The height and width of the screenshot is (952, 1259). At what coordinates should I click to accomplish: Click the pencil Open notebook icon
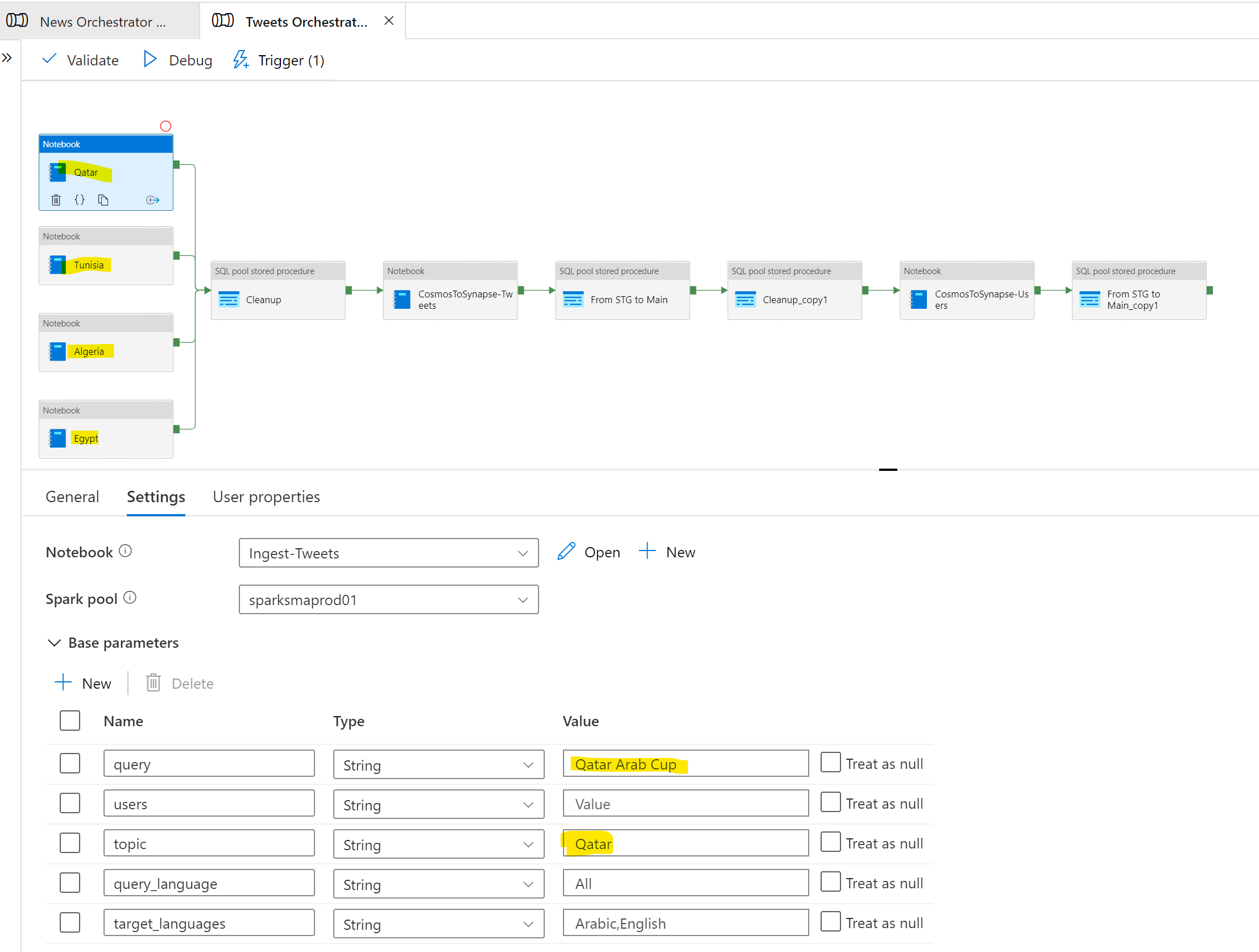[566, 551]
